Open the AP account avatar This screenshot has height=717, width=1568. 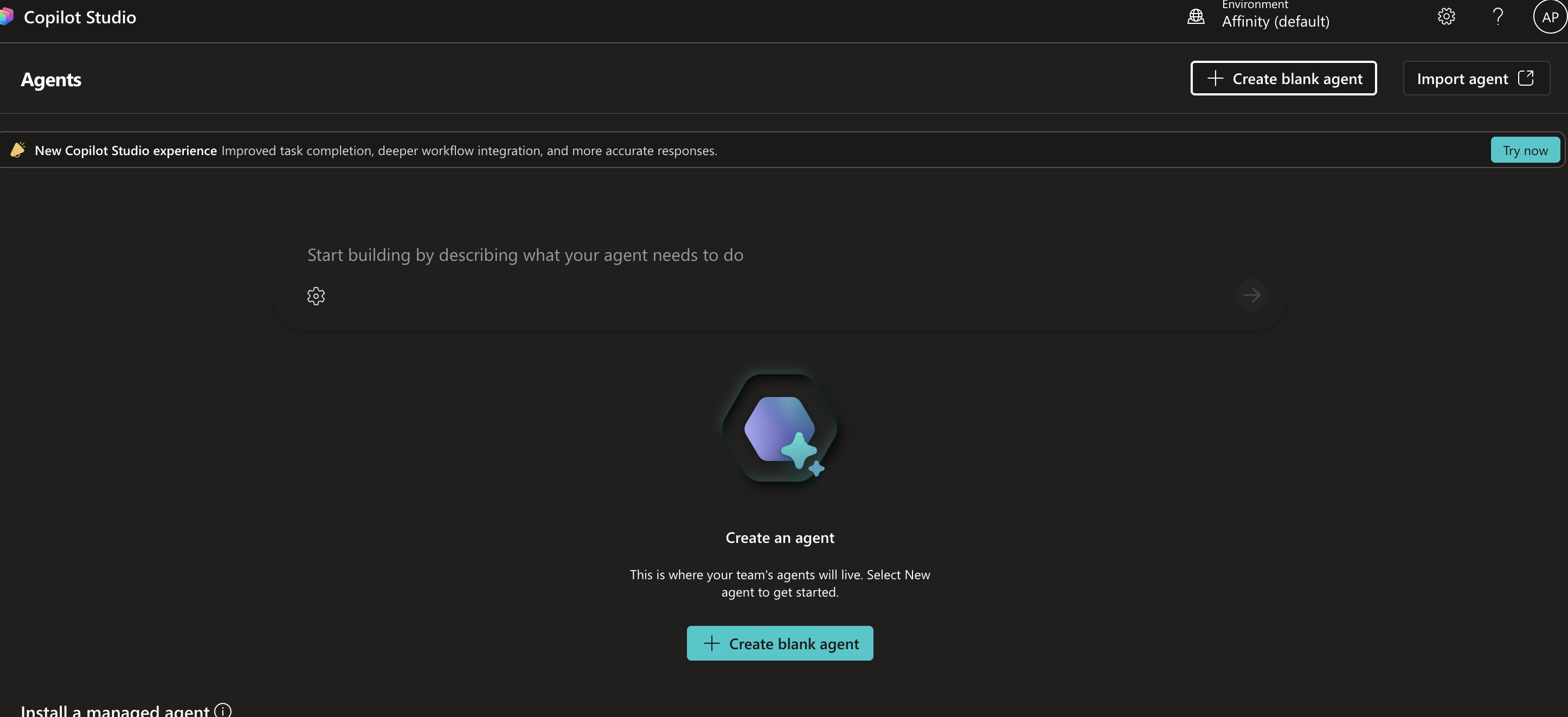coord(1550,16)
